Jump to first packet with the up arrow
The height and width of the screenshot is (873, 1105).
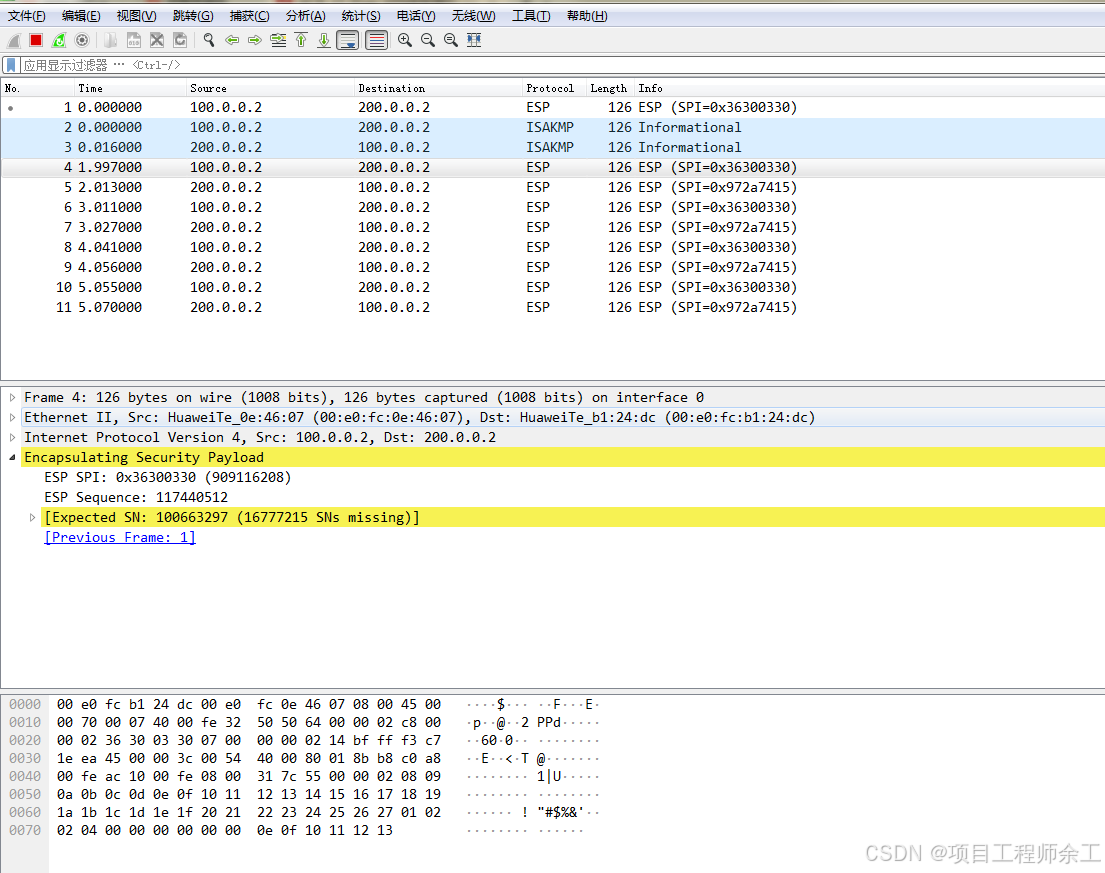pyautogui.click(x=301, y=40)
